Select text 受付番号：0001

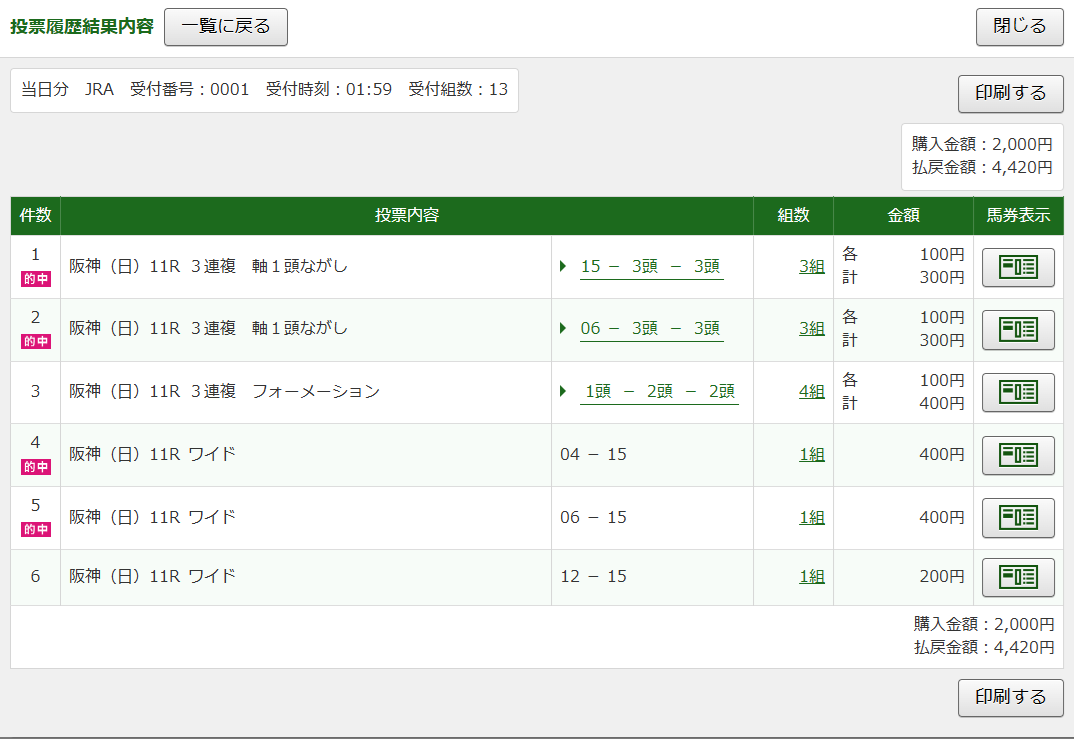(190, 90)
